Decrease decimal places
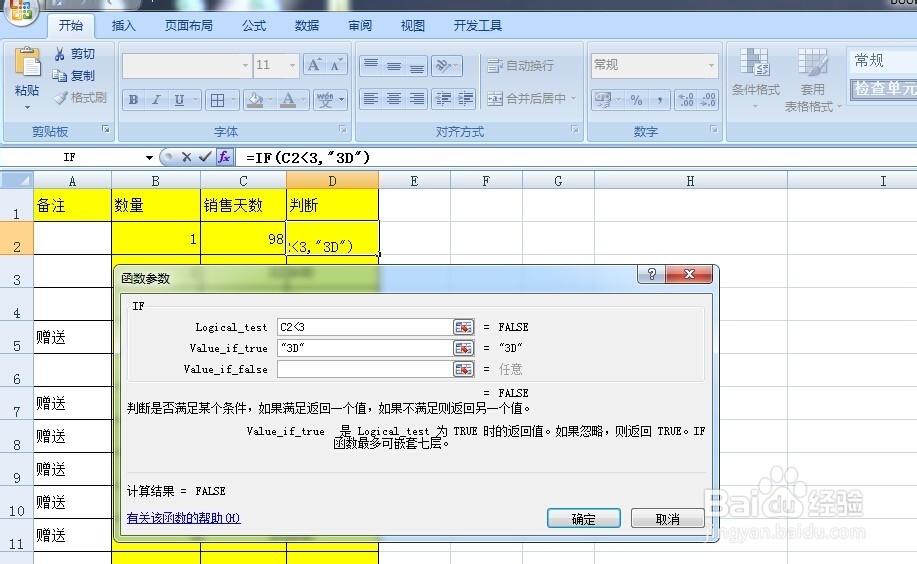The image size is (917, 564). click(708, 100)
